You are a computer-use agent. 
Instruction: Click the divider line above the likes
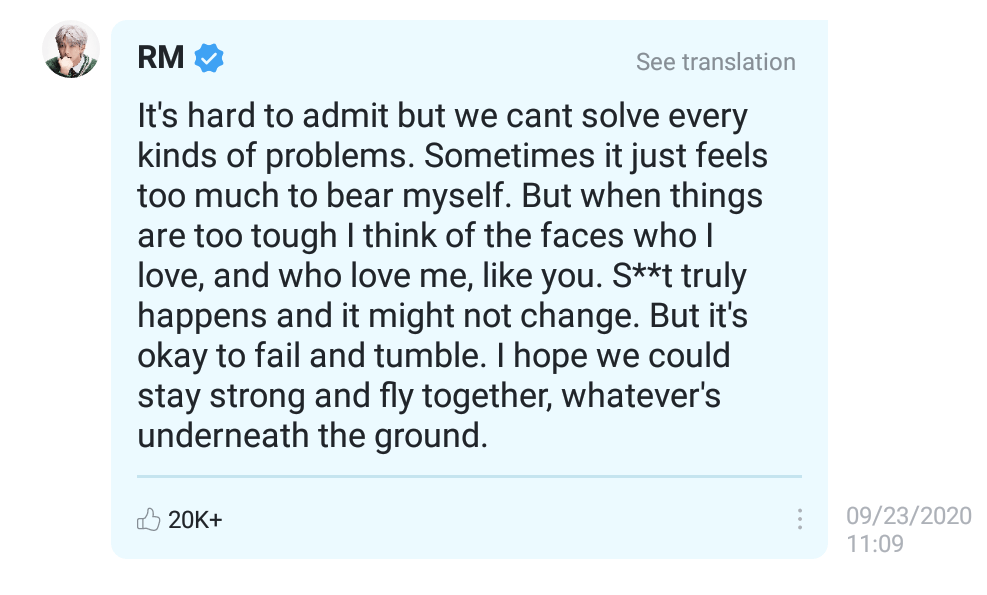click(468, 476)
